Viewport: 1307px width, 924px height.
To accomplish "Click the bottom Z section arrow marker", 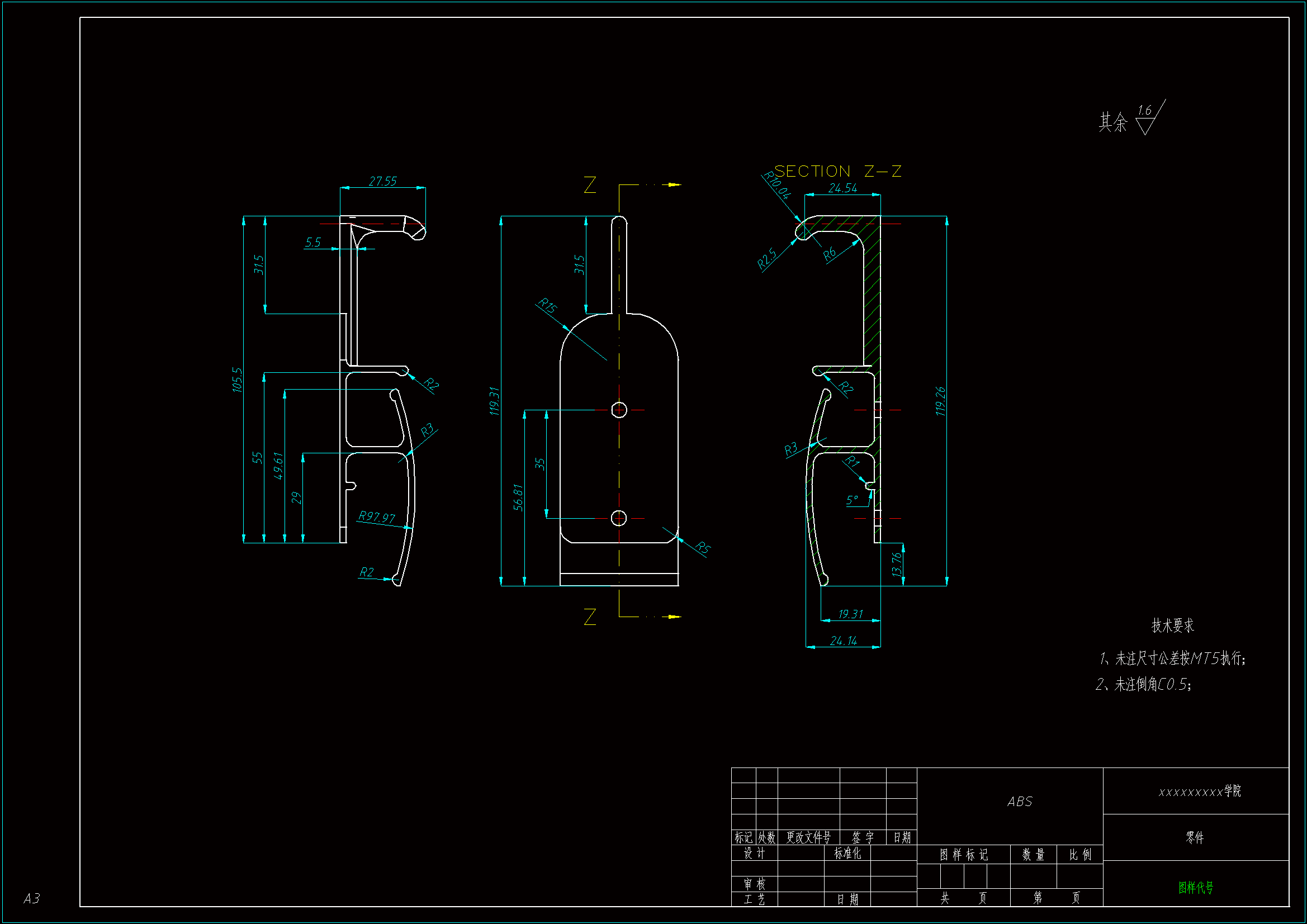I will [675, 617].
